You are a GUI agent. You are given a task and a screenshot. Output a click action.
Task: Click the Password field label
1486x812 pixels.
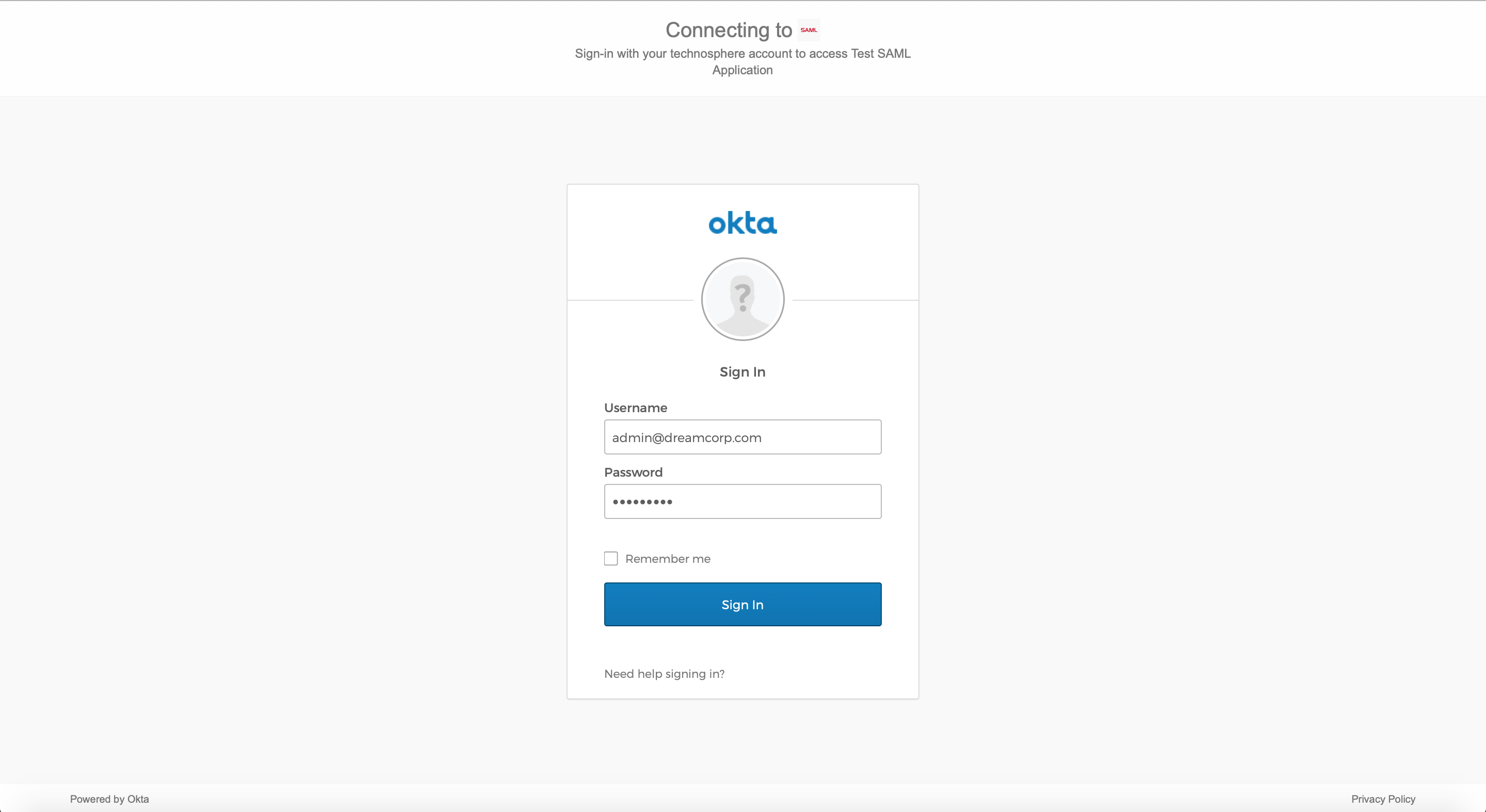point(633,473)
